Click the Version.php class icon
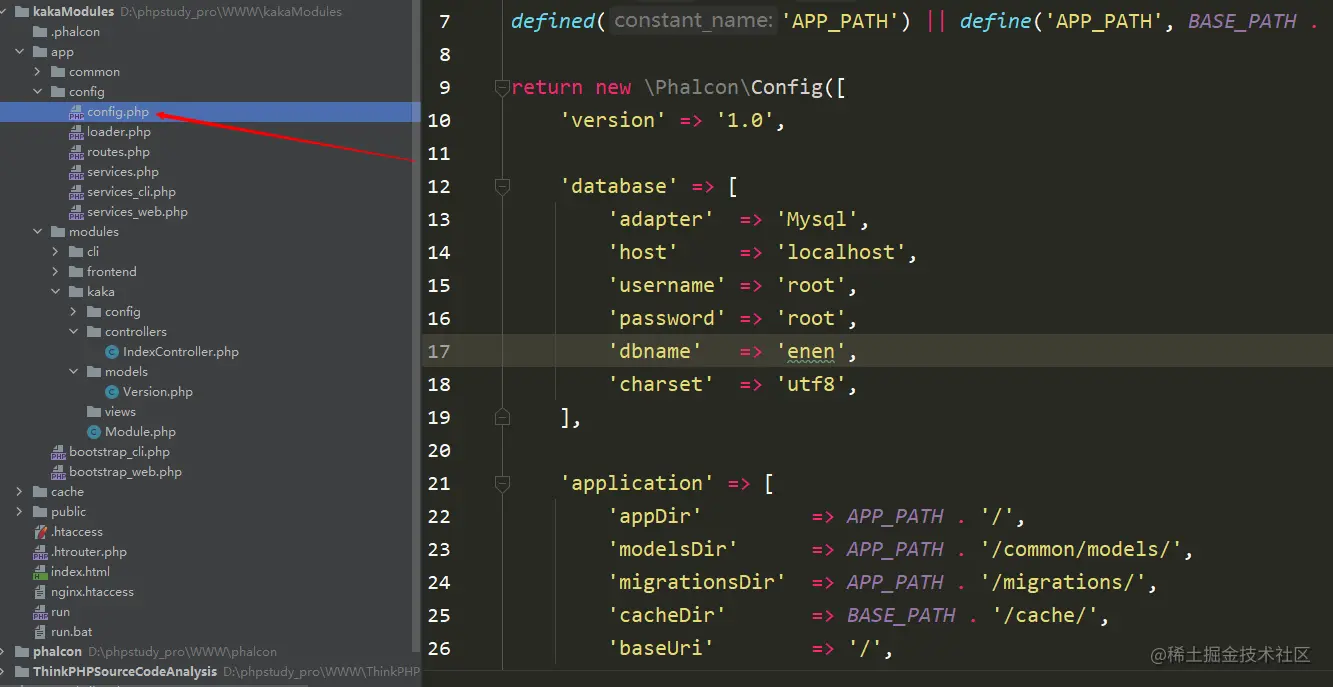The image size is (1333, 687). [112, 392]
